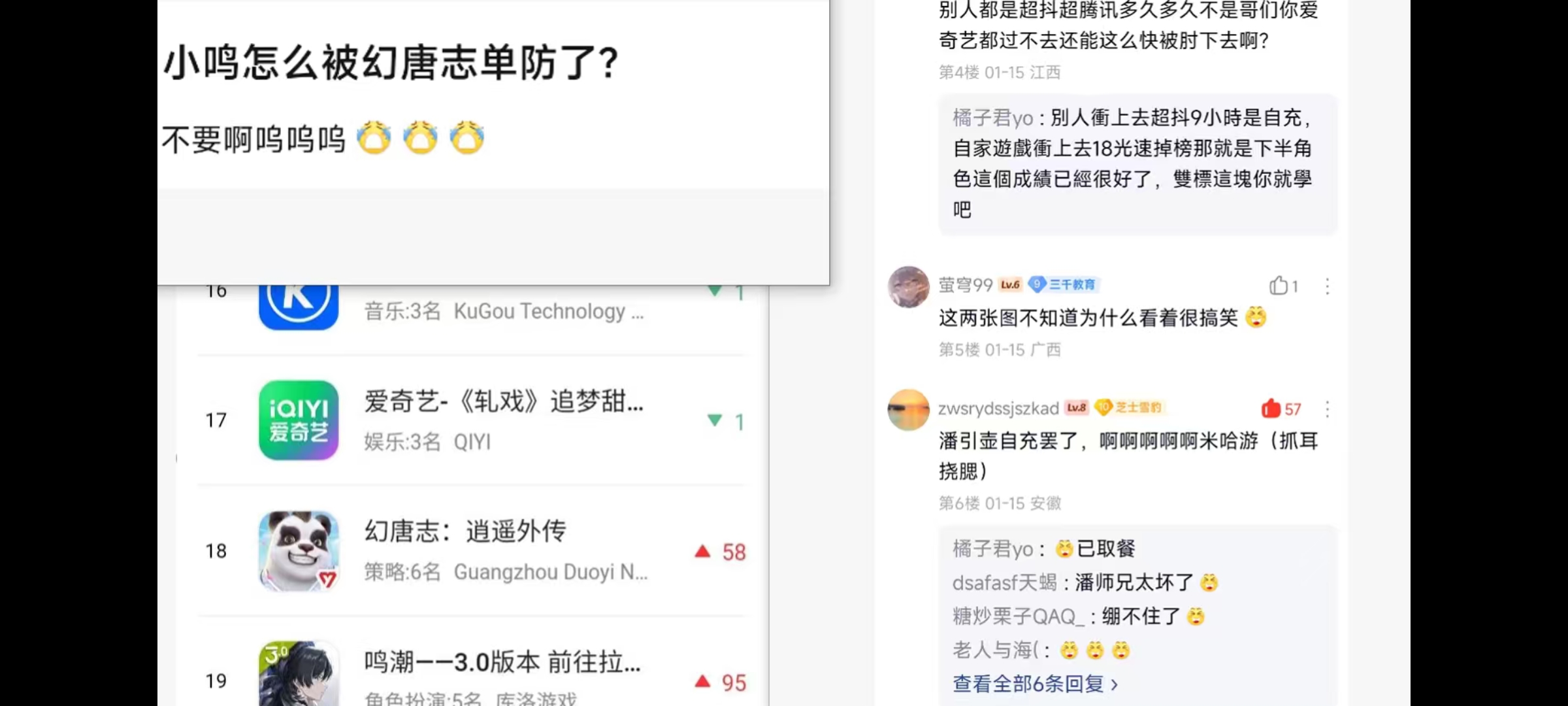
Task: Open the post title 小鸣怎么被幻唐志单防了
Action: 391,63
